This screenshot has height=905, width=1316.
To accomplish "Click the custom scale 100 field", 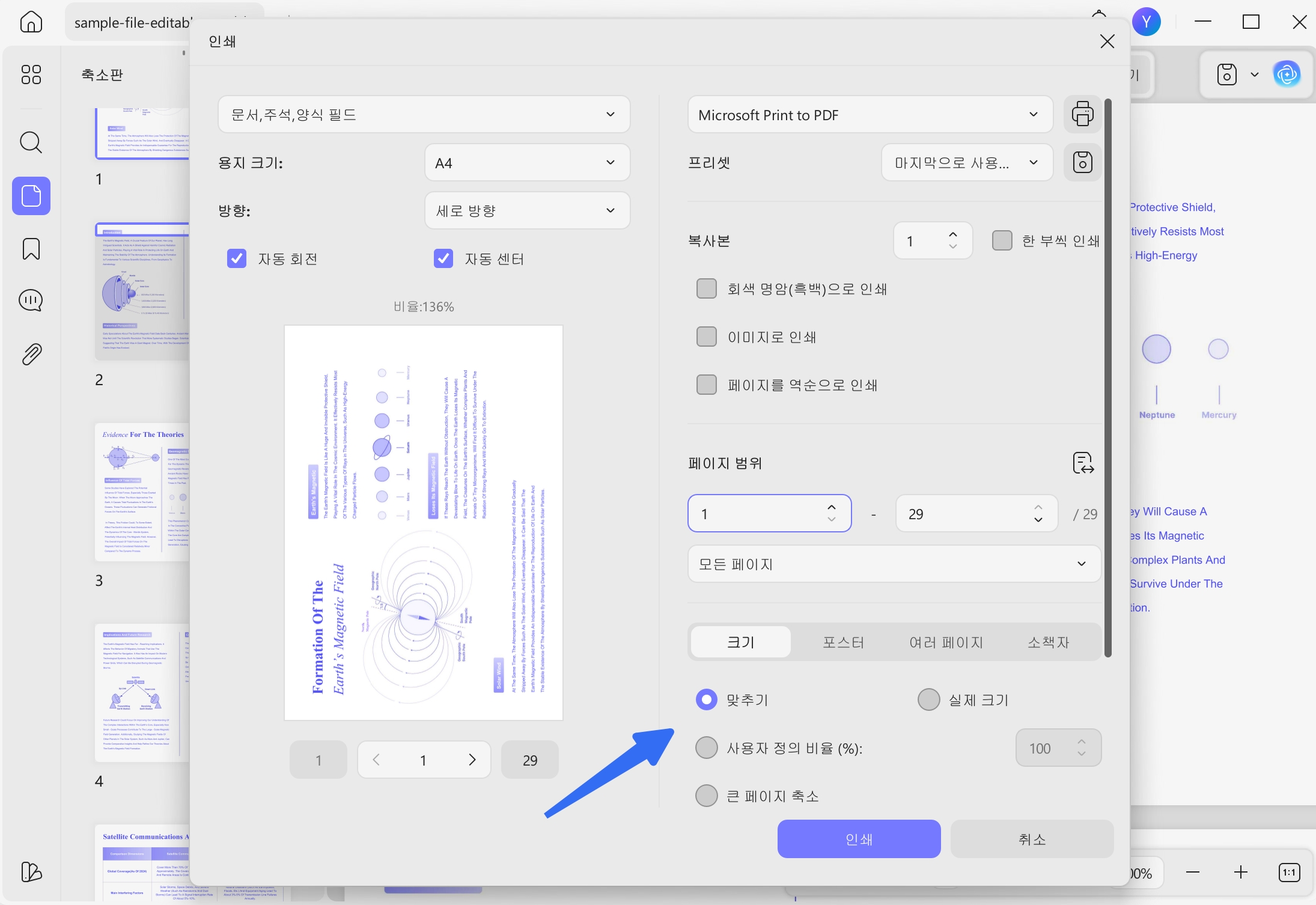I will (x=1058, y=748).
